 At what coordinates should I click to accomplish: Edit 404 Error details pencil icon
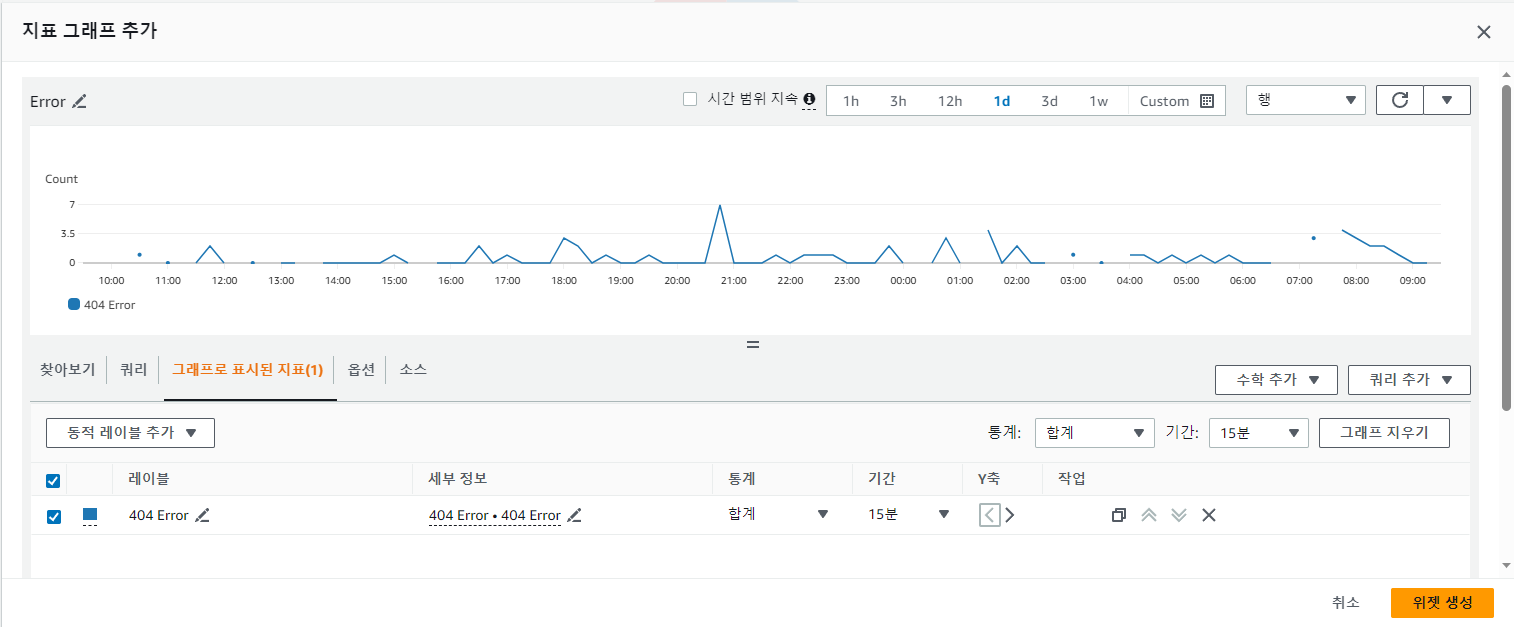point(574,515)
